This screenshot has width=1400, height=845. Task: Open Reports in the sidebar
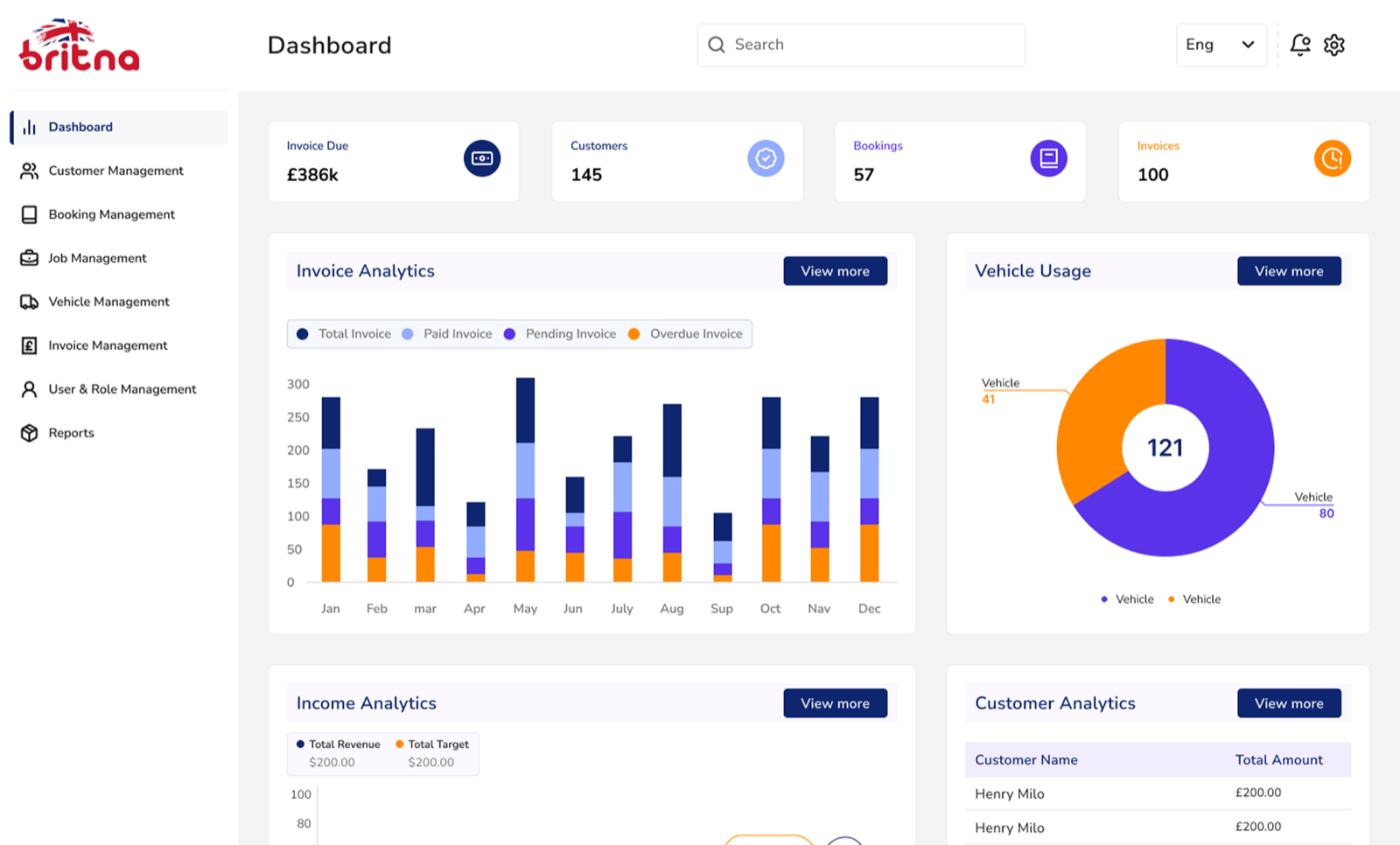(71, 433)
